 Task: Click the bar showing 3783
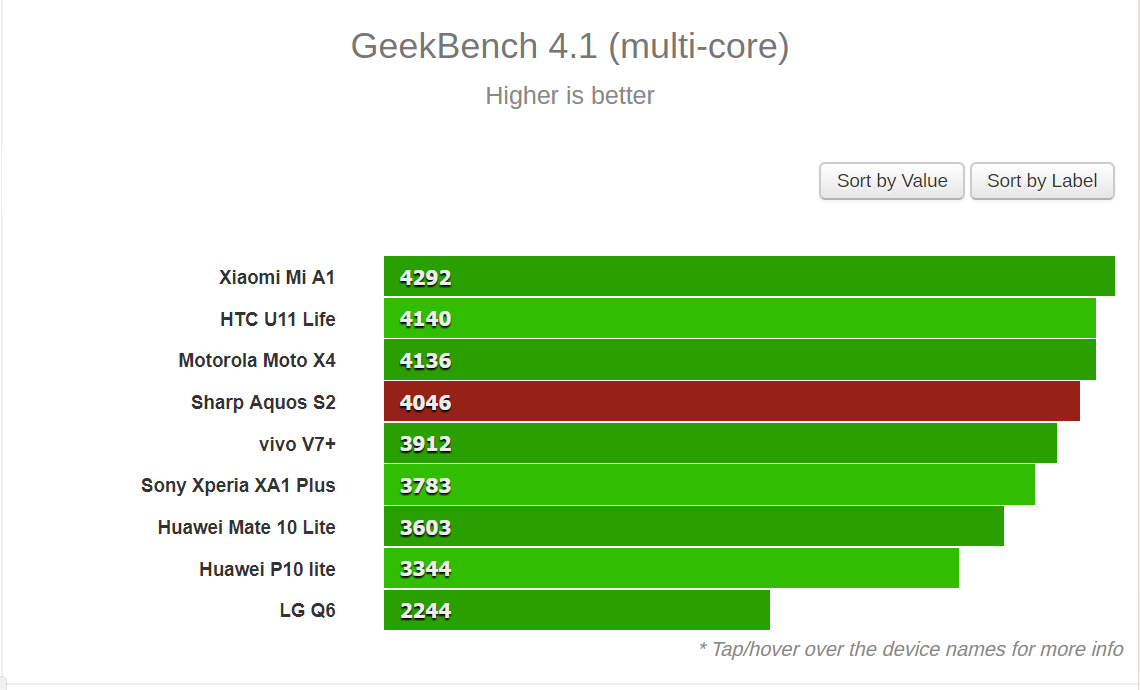709,485
